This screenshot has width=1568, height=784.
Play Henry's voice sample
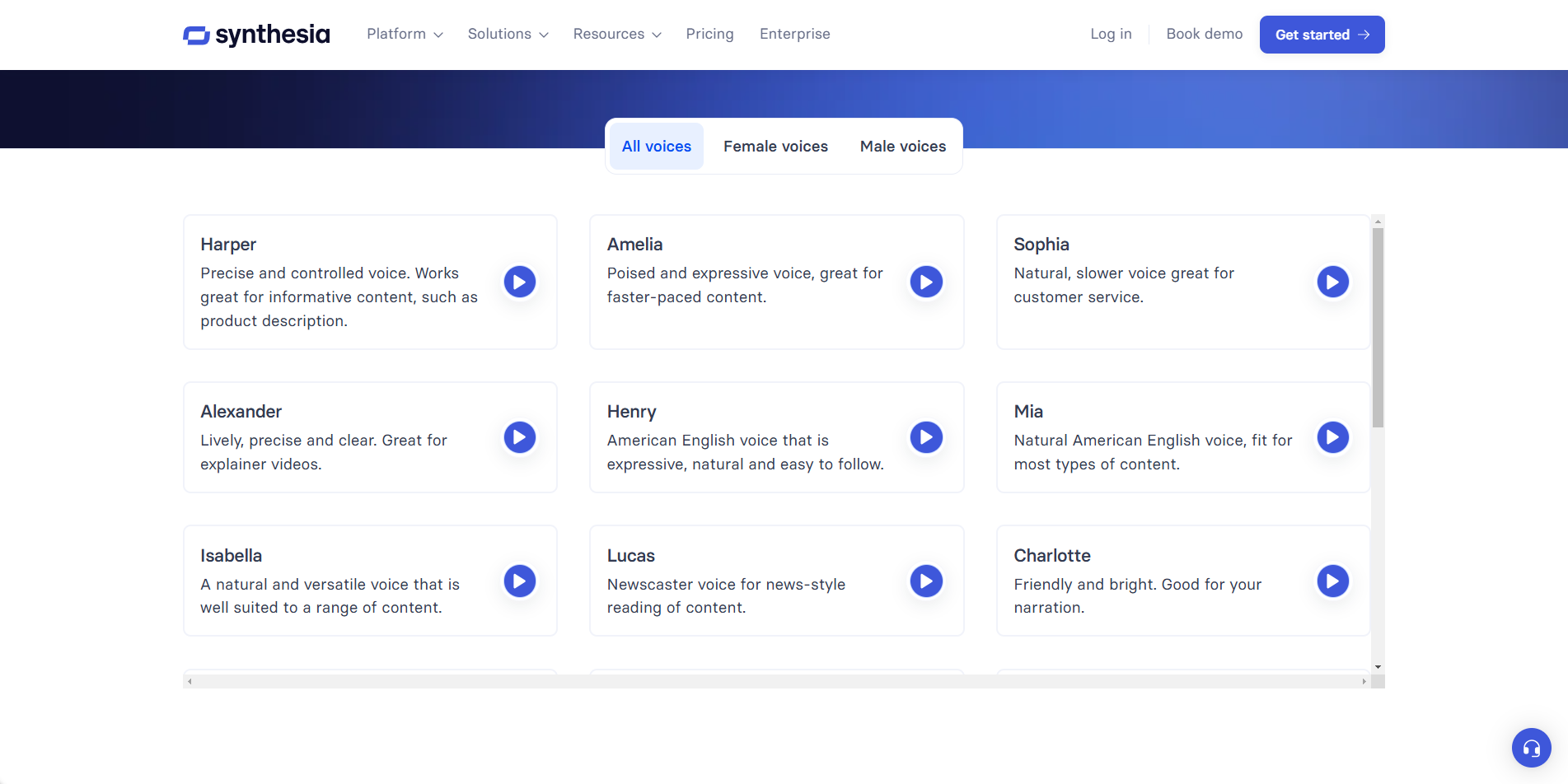point(925,437)
